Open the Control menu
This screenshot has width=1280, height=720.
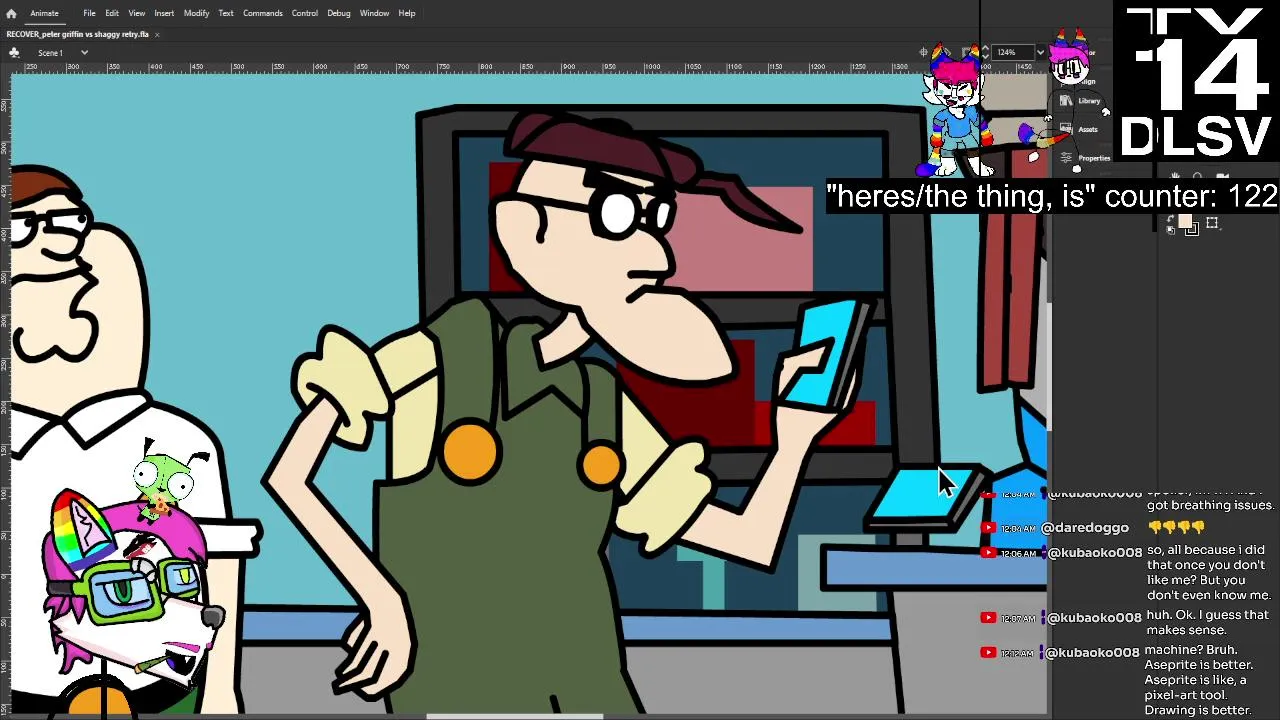tap(305, 13)
